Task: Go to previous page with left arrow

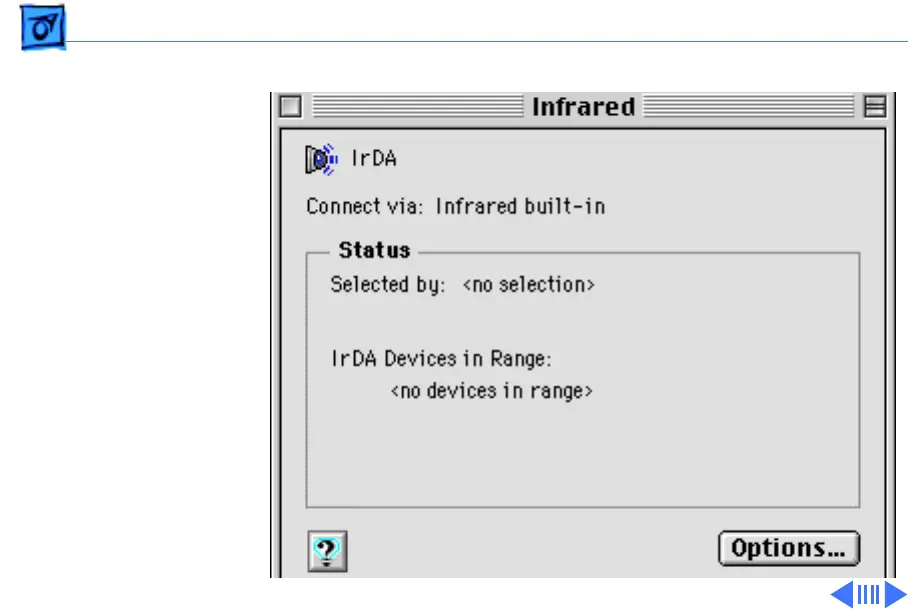Action: (842, 595)
